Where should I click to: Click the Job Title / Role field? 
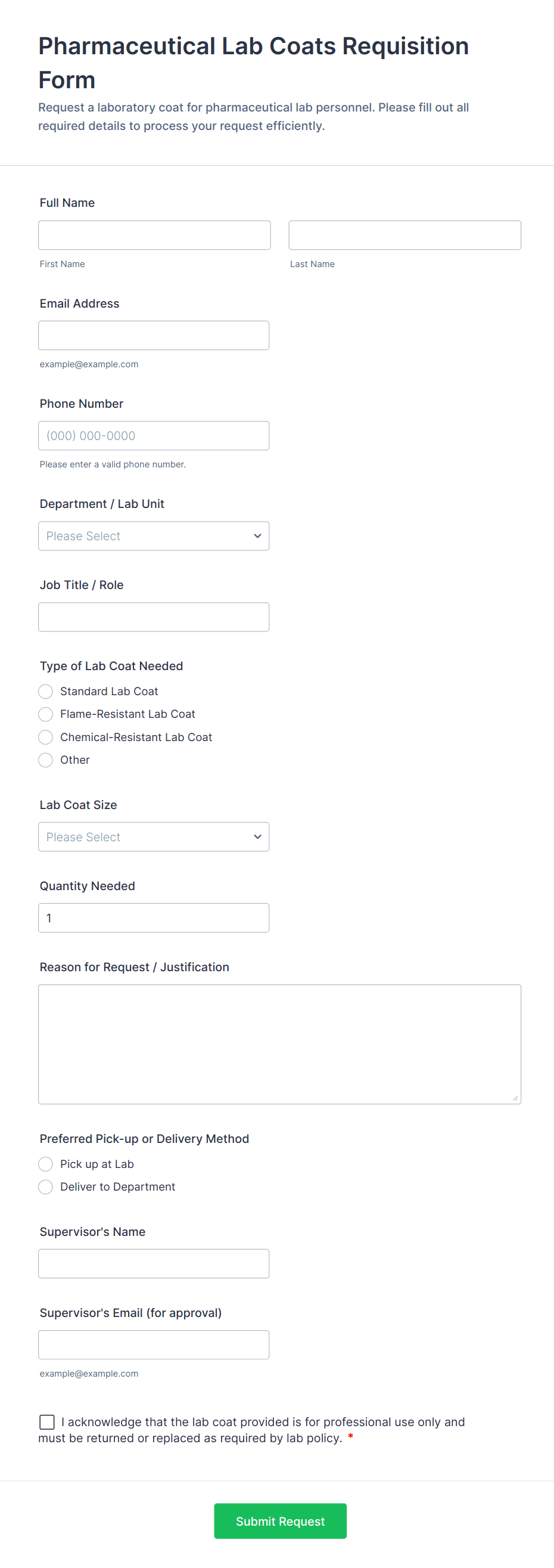(x=153, y=617)
